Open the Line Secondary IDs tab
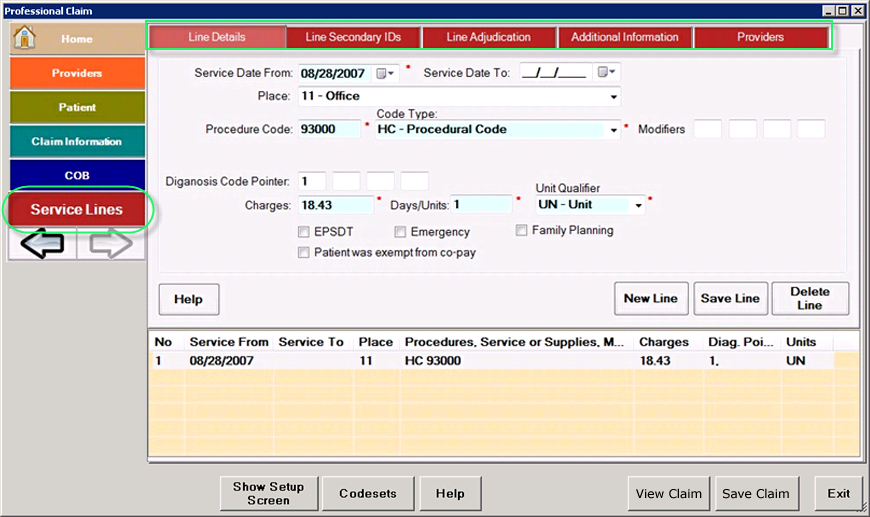Viewport: 870px width, 517px height. click(x=353, y=37)
